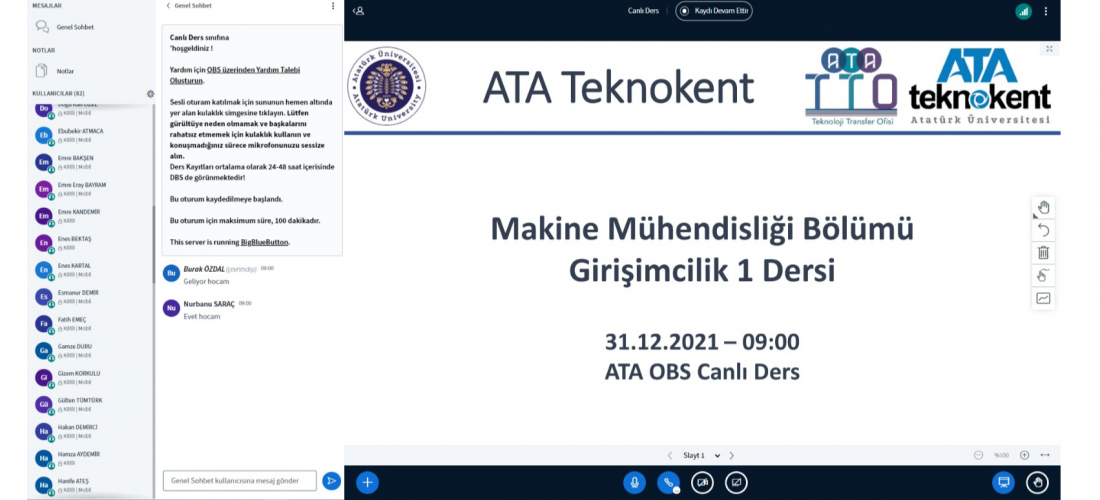Open user list settings gear

(x=150, y=93)
